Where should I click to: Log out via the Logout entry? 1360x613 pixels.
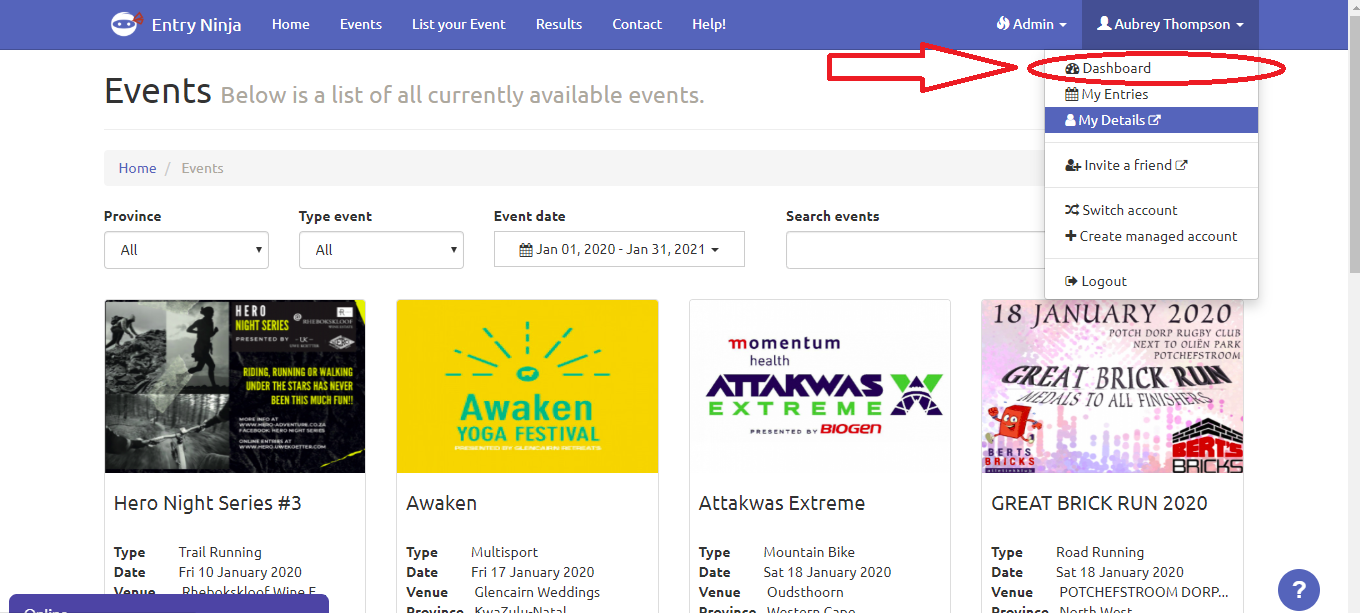click(1151, 282)
